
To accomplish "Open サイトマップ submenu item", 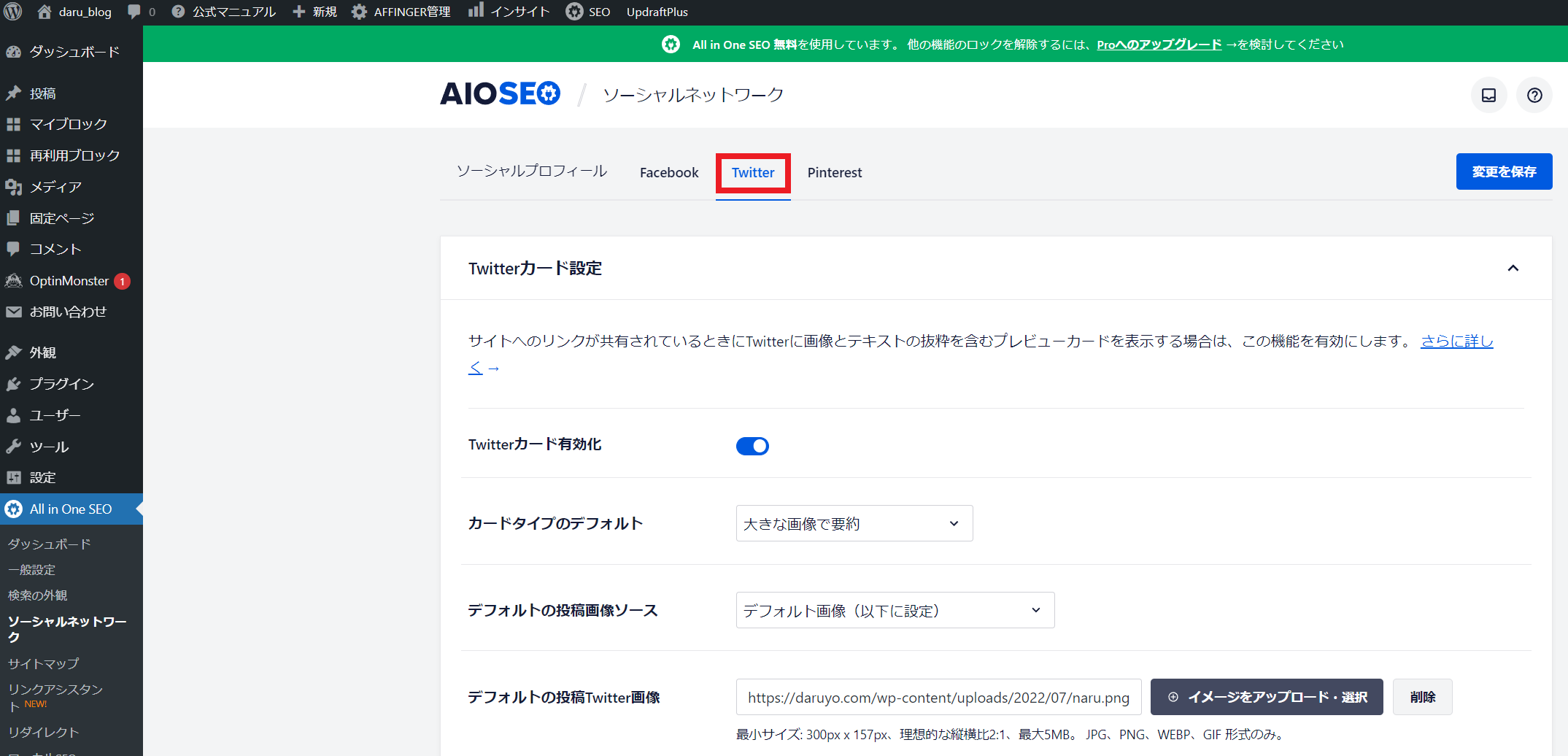I will [x=44, y=663].
